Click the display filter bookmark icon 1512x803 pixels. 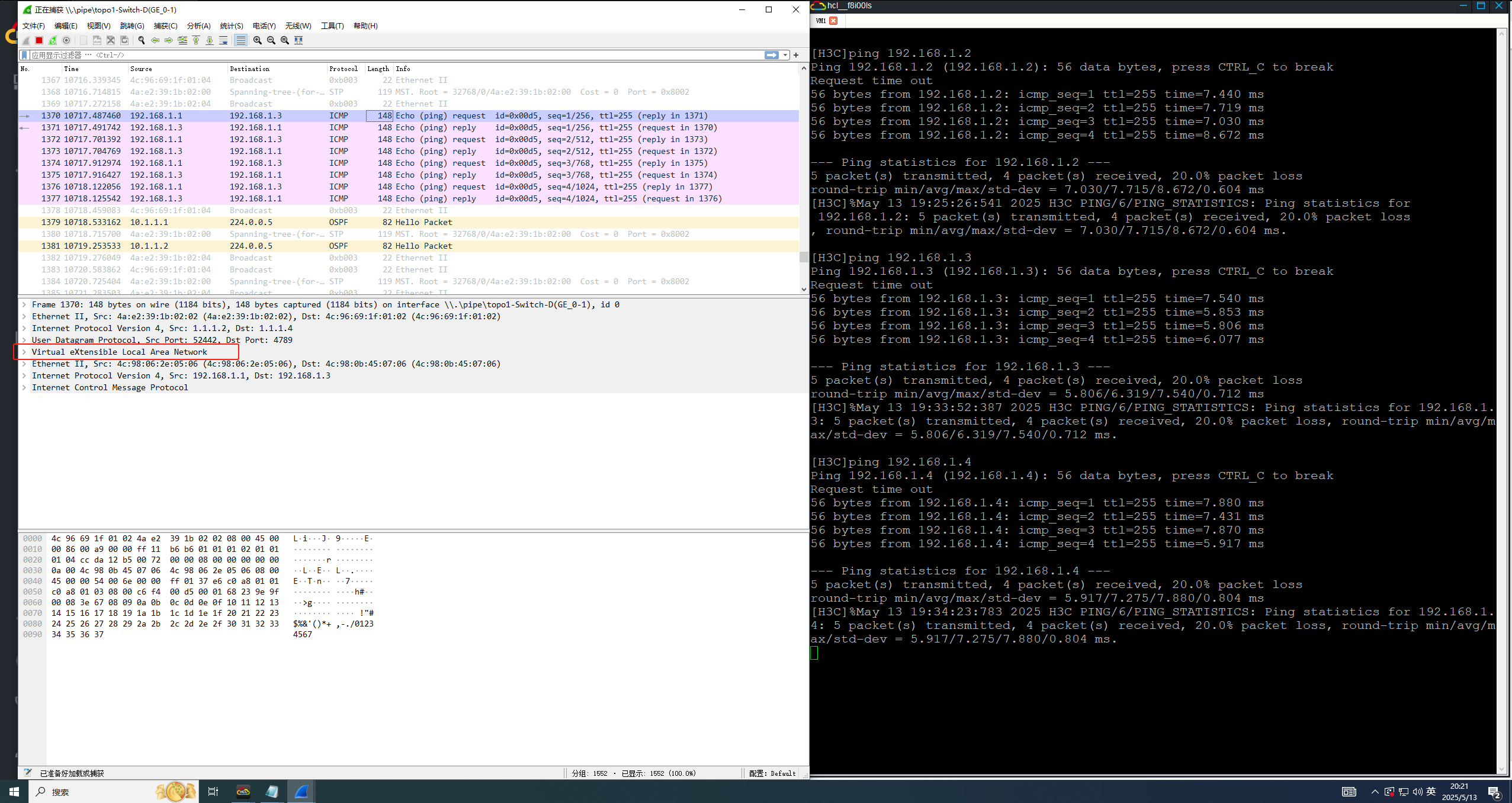pos(24,55)
